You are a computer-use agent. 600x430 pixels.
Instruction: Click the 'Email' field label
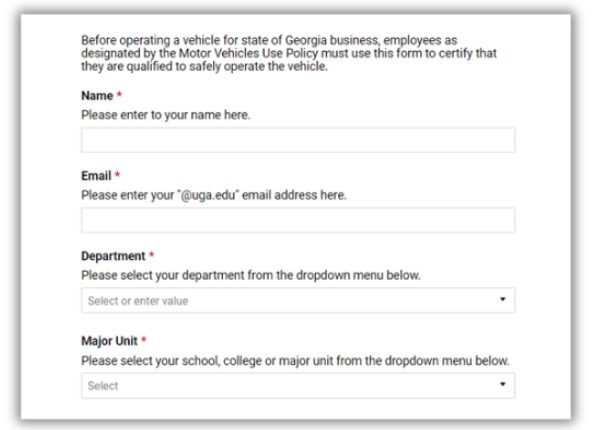click(x=96, y=176)
